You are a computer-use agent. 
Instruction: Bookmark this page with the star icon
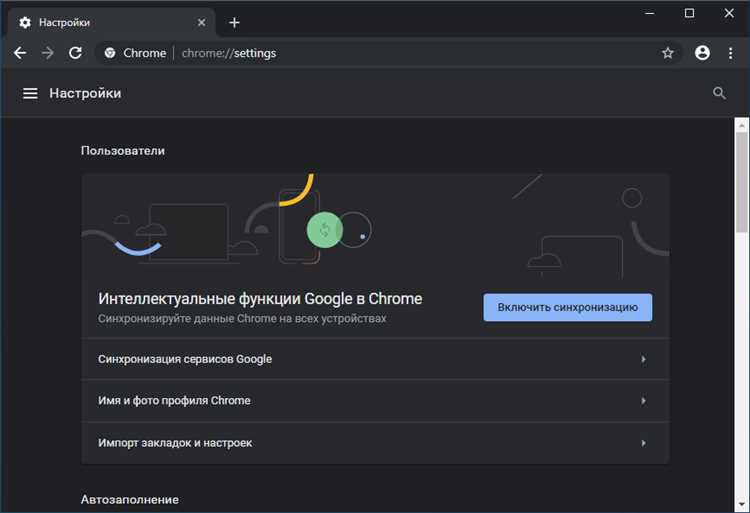[668, 53]
